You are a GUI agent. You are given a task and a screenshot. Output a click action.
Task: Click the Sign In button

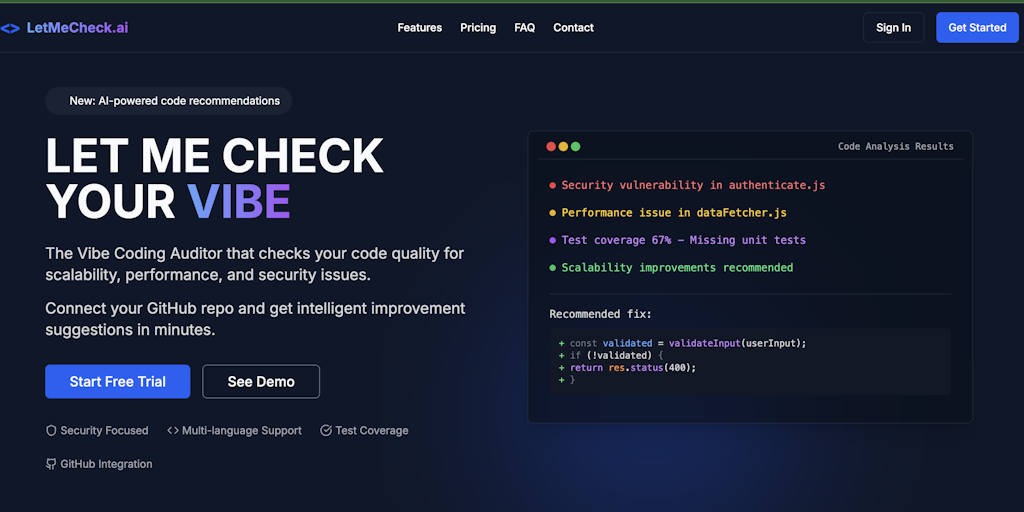[893, 27]
